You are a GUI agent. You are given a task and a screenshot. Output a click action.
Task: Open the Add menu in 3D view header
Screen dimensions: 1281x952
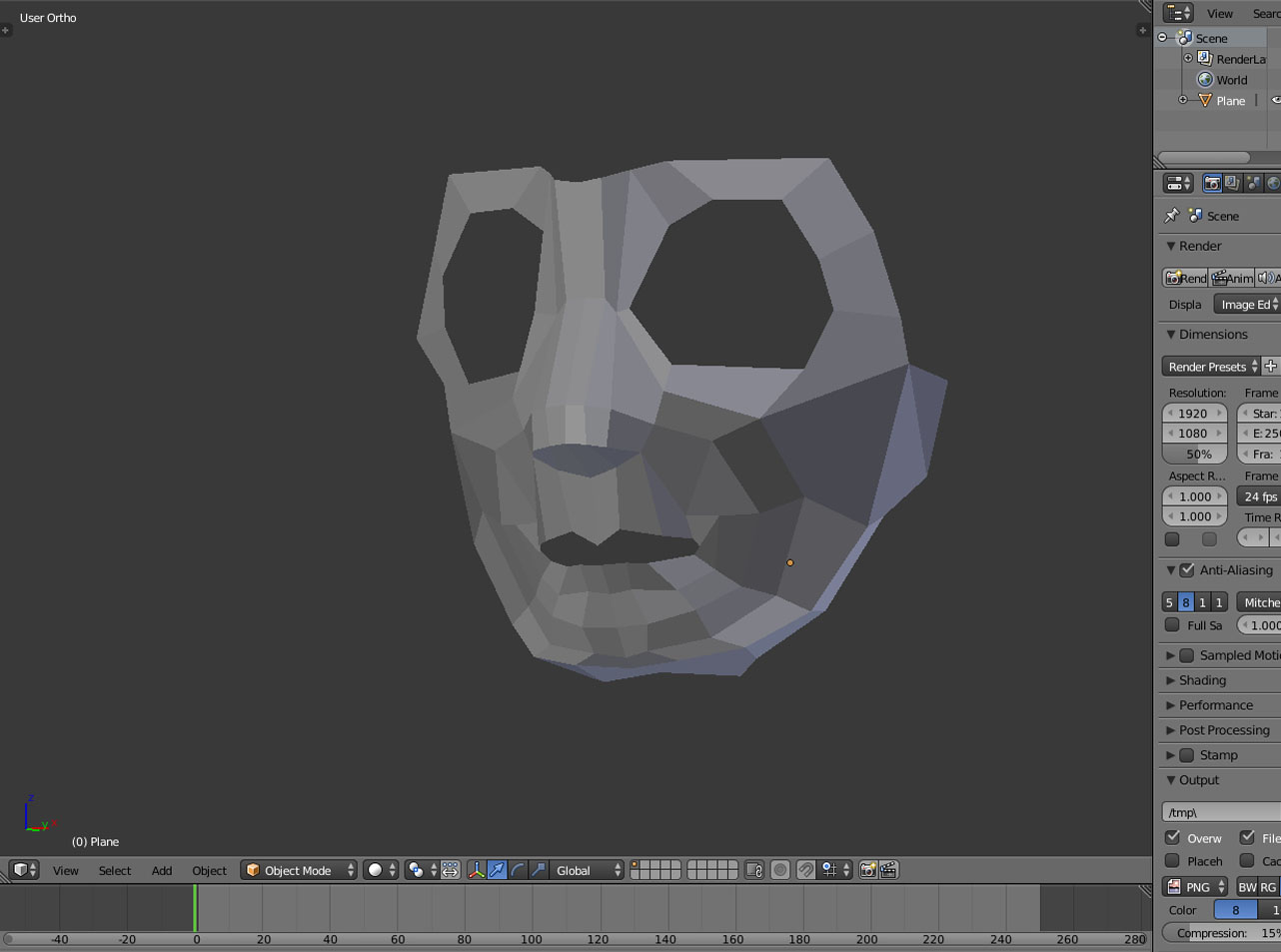coord(161,870)
